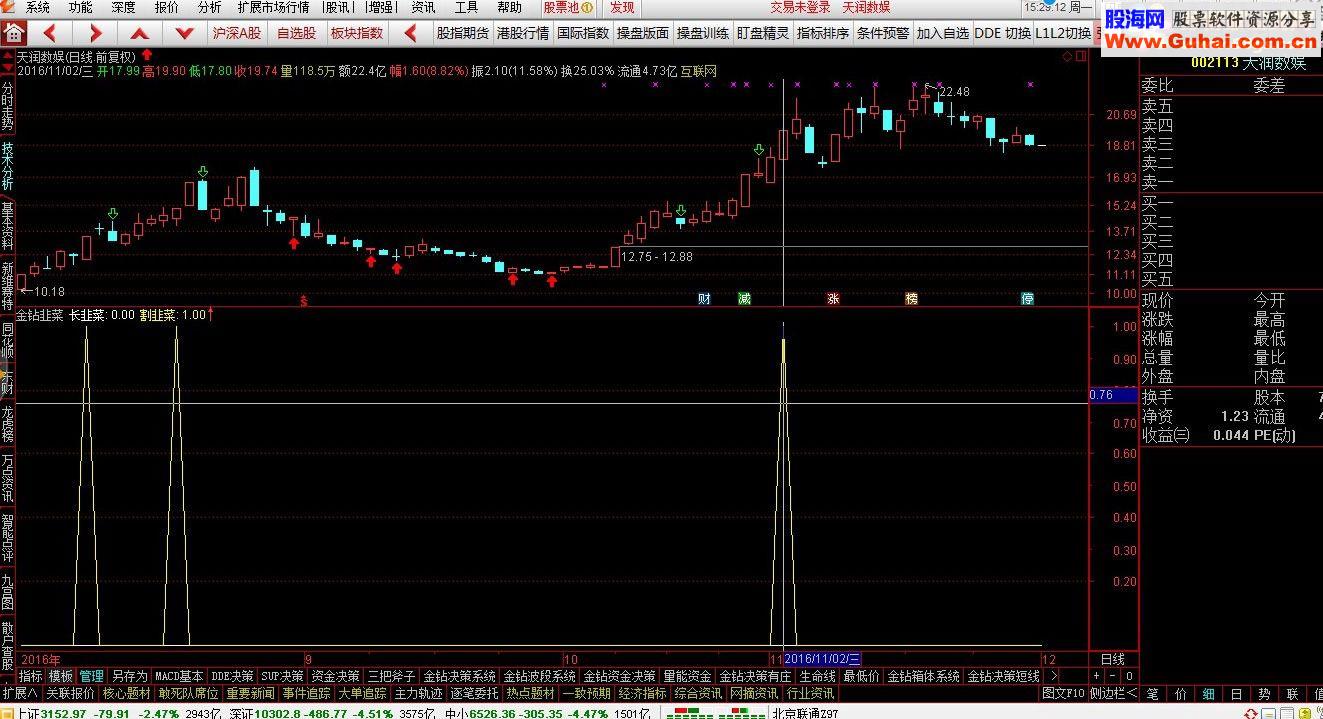Click the left arrow before 股指期货

(410, 33)
